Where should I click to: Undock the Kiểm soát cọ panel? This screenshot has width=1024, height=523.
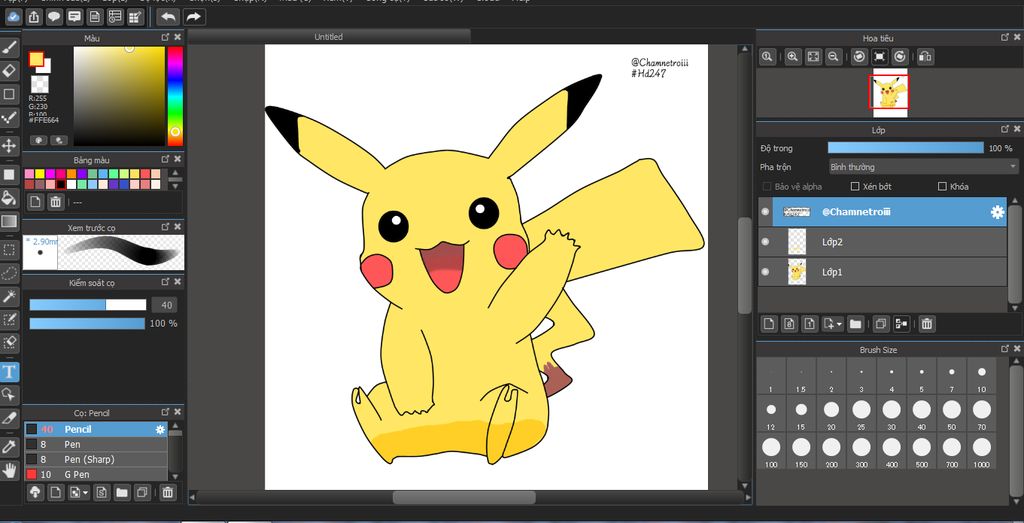(165, 282)
